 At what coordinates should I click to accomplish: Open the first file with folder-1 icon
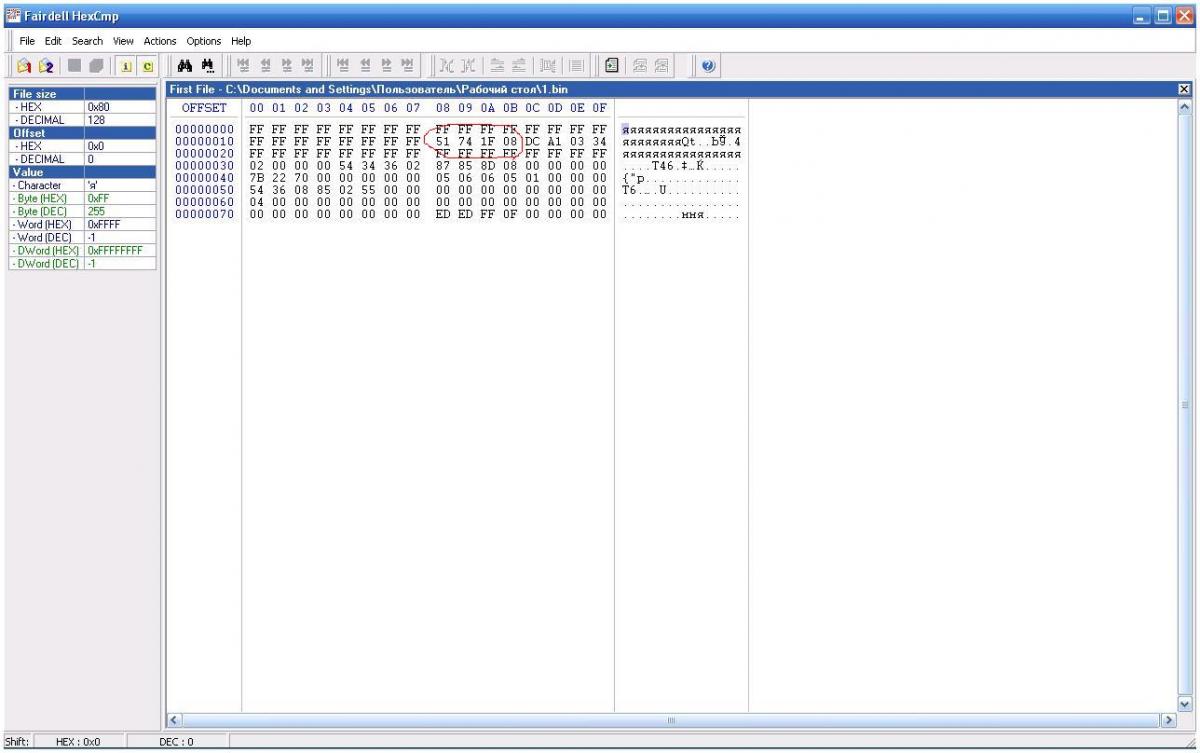[x=24, y=66]
